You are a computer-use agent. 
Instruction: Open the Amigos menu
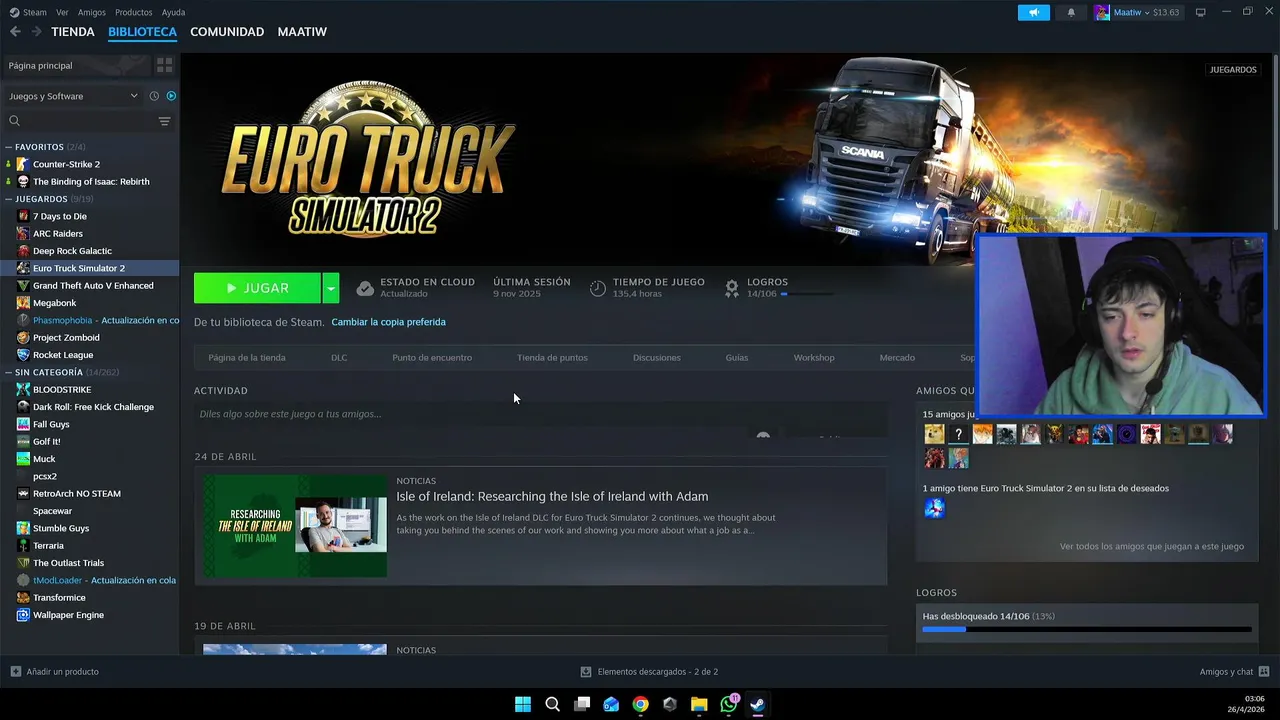(x=92, y=12)
